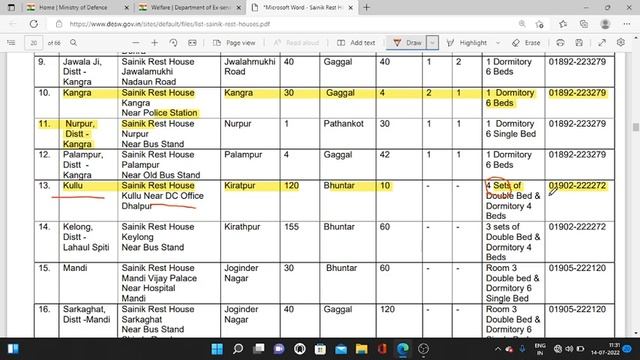
Task: Click 'Near Police Station' in Kangra row
Action: click(159, 113)
